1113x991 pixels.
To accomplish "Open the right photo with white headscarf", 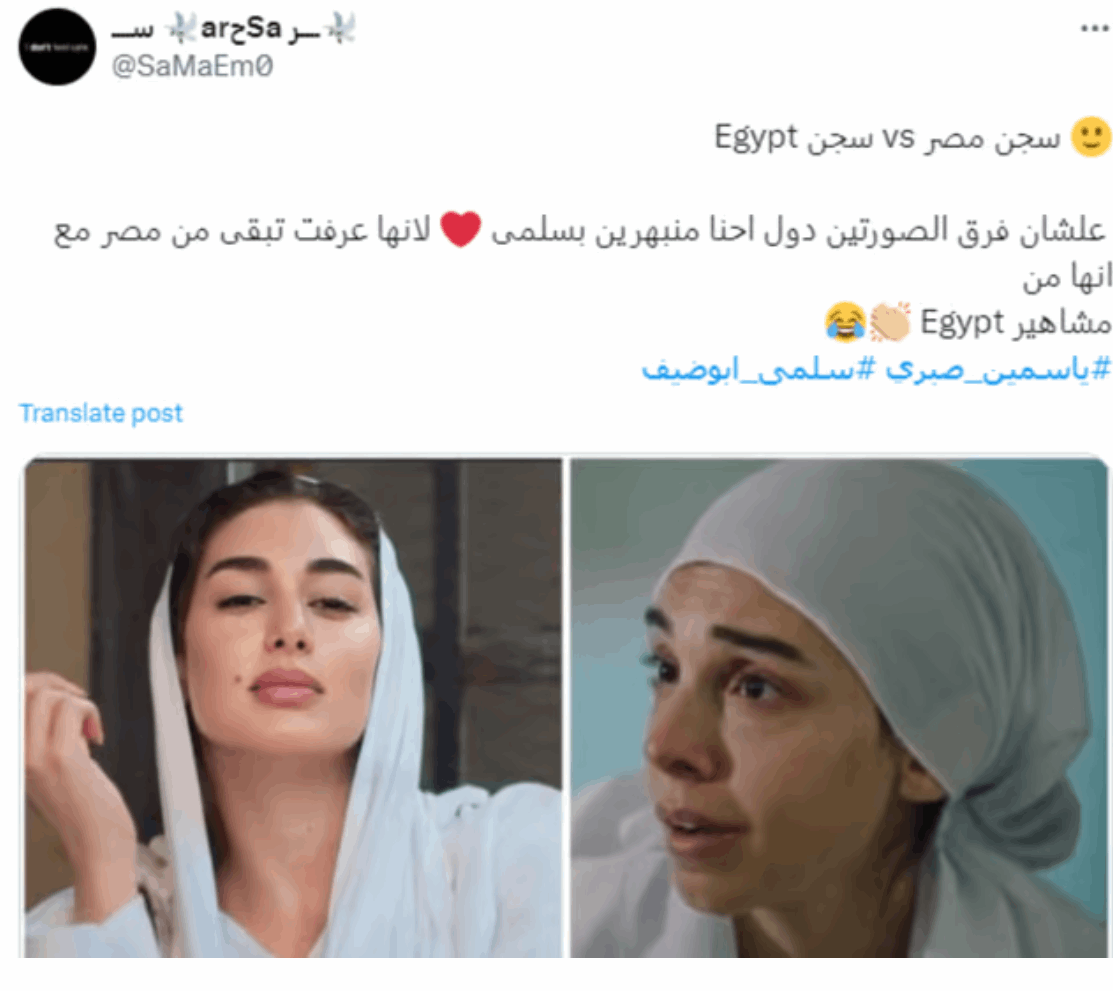I will (839, 708).
